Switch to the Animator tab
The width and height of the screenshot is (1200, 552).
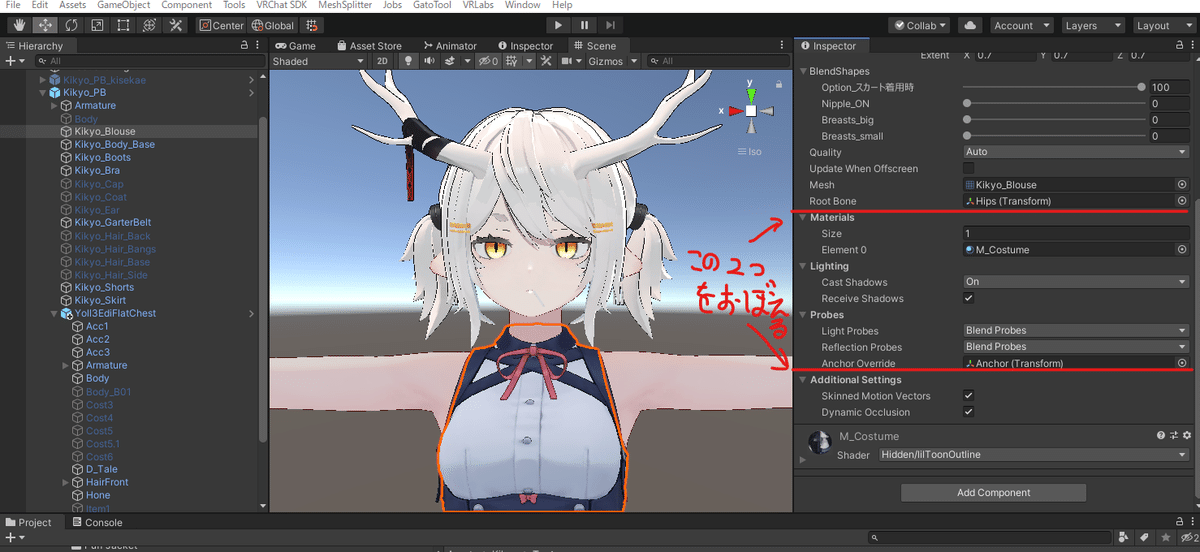[x=450, y=45]
